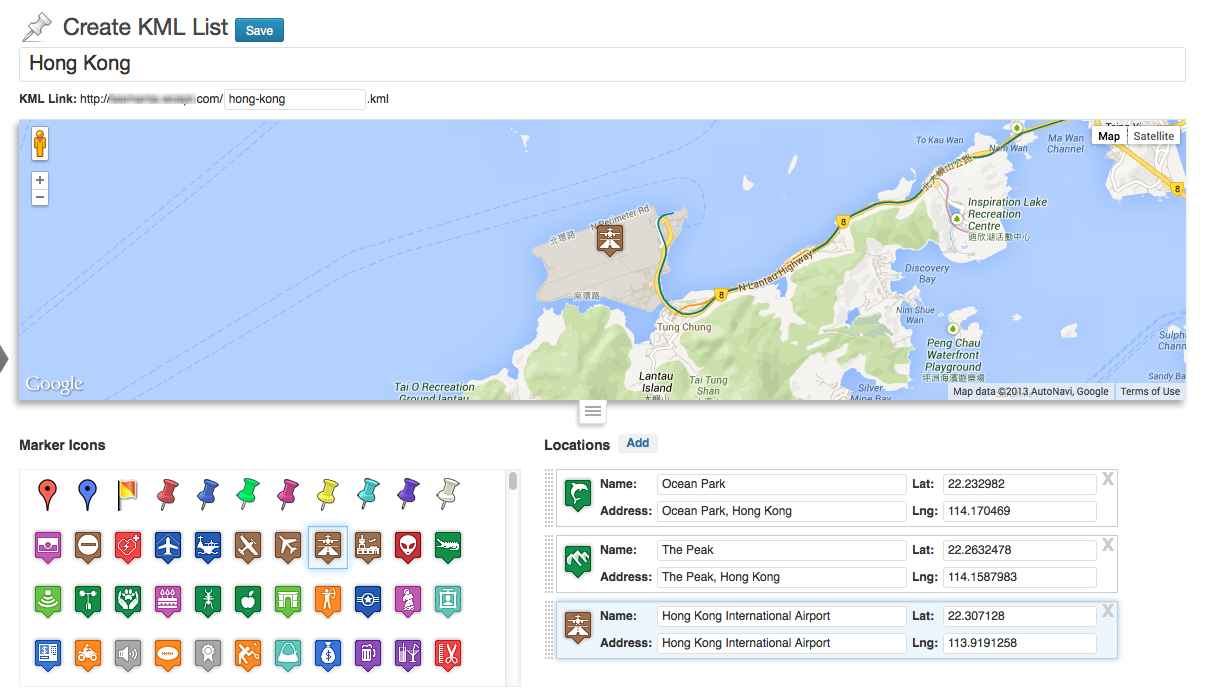Edit The Peak, Hong Kong address field
1210x698 pixels.
tap(781, 577)
